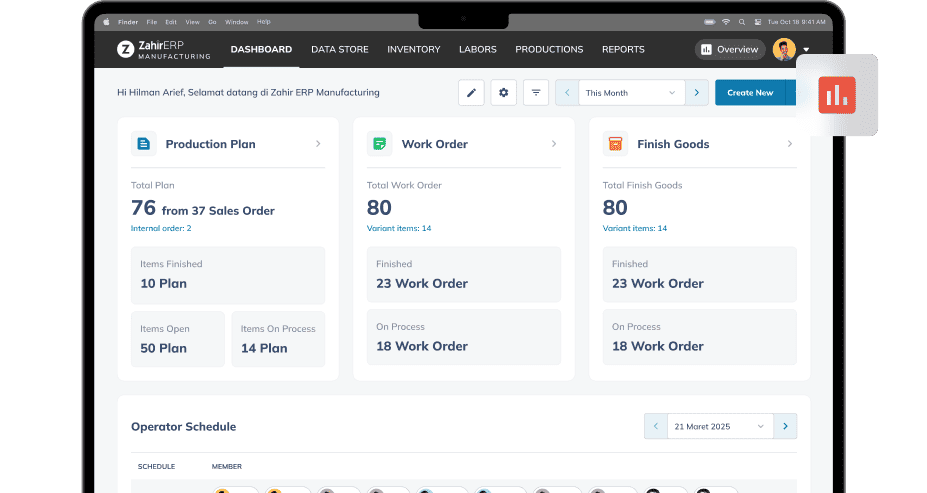
Task: Click the MEMBER column header
Action: click(226, 466)
